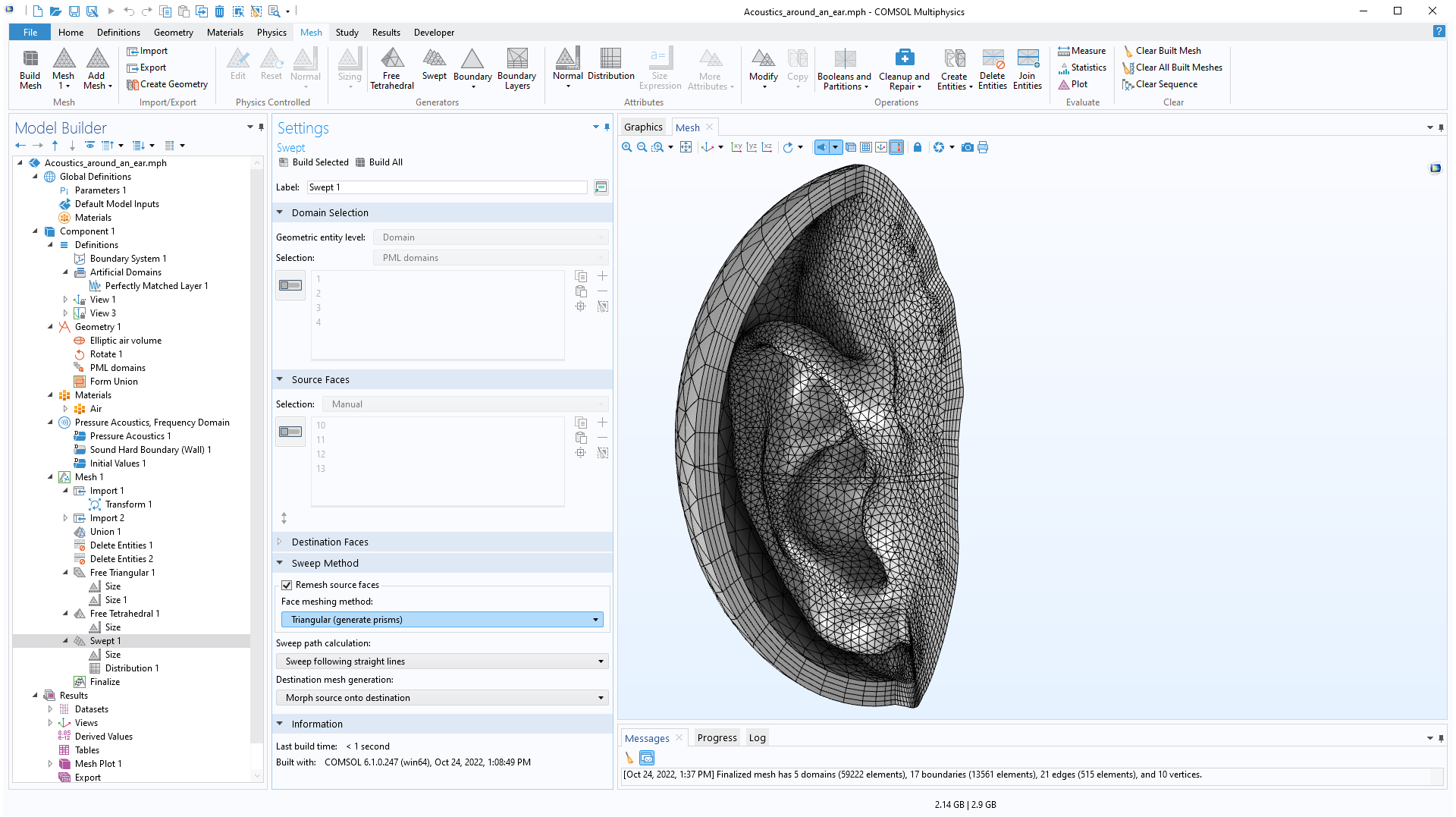Click the Build Mesh ribbon icon
The image size is (1456, 817).
(x=30, y=69)
